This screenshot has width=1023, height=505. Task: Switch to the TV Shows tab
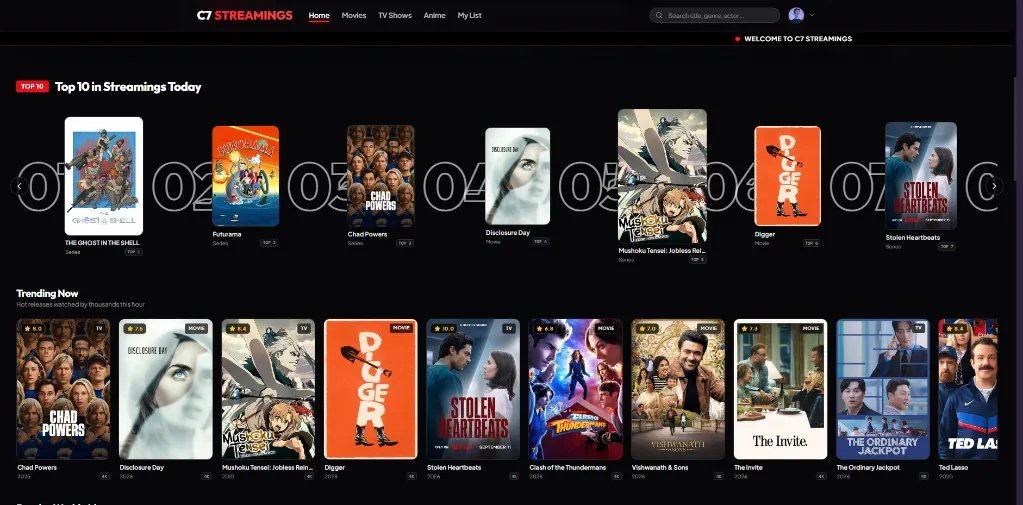pos(395,15)
